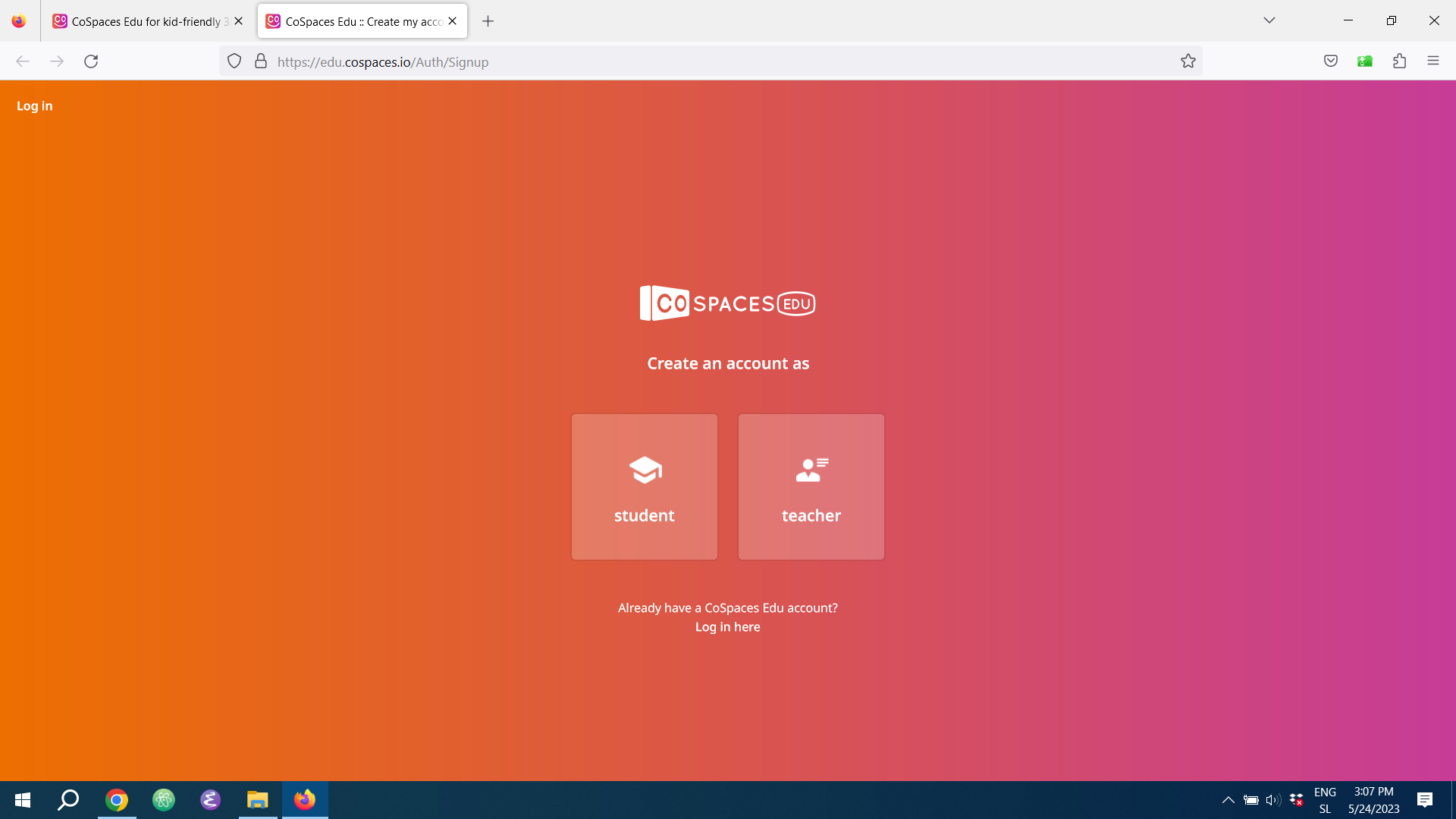Switch to the 'CoSpaces Edu for kid-friendly' tab

click(146, 21)
